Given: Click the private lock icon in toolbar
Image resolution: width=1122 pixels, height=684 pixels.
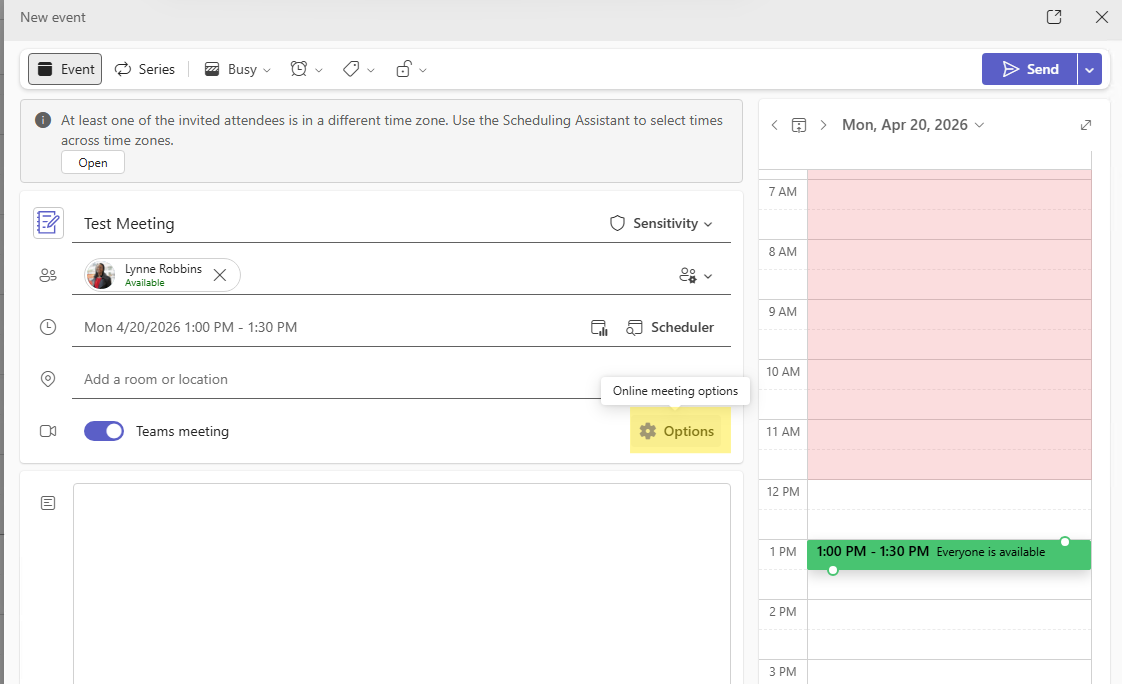Looking at the screenshot, I should point(404,69).
